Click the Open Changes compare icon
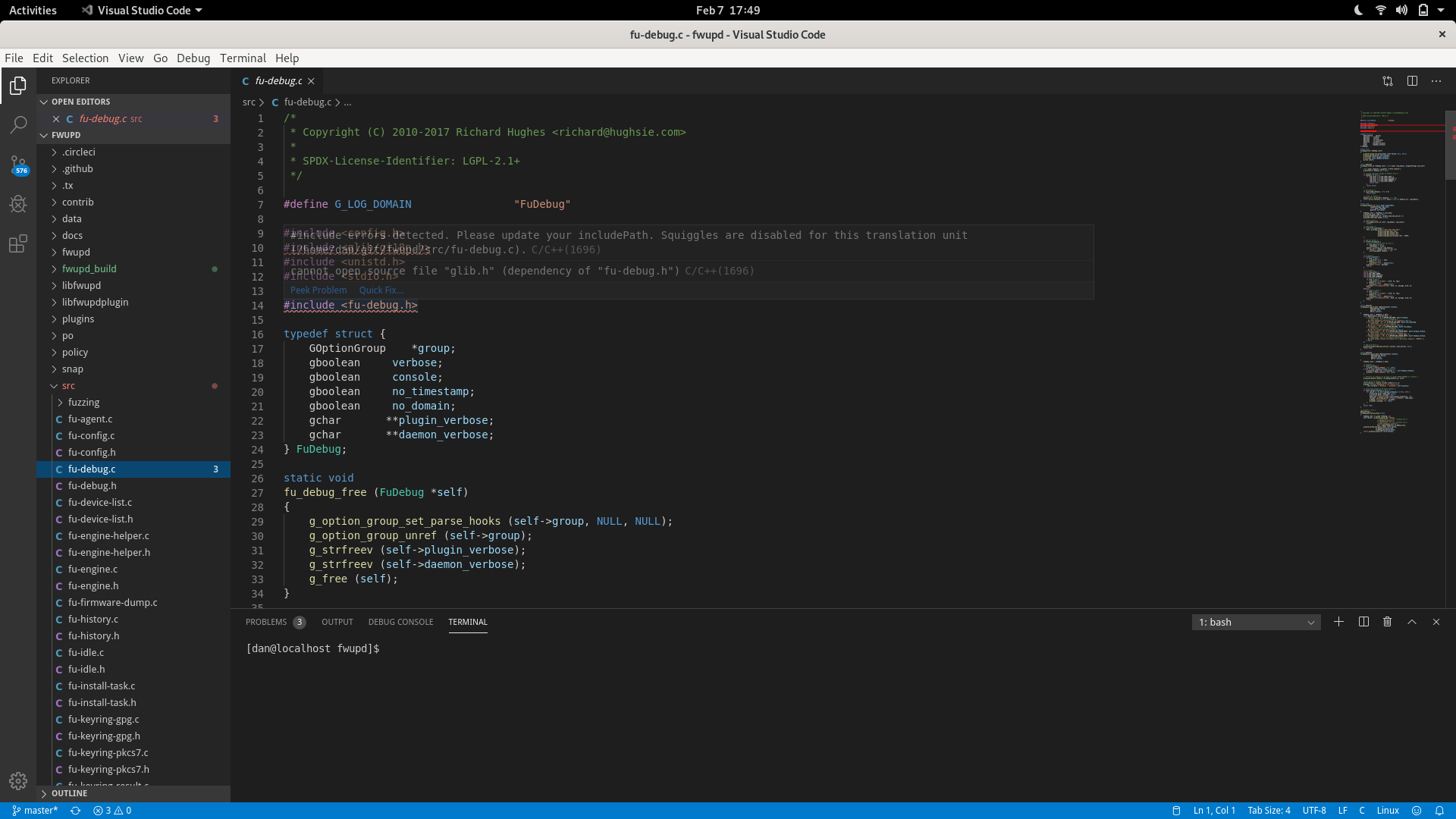 point(1388,81)
